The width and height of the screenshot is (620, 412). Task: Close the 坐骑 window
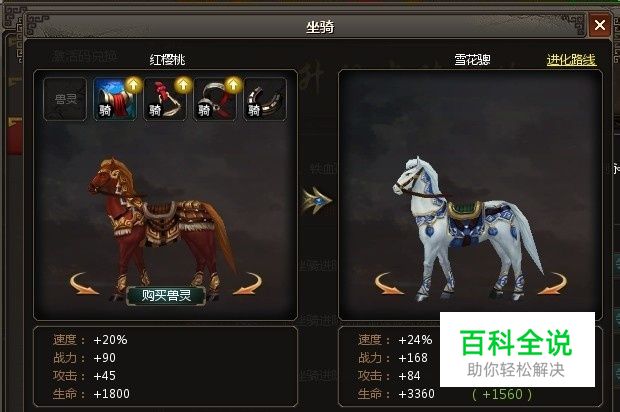600,25
